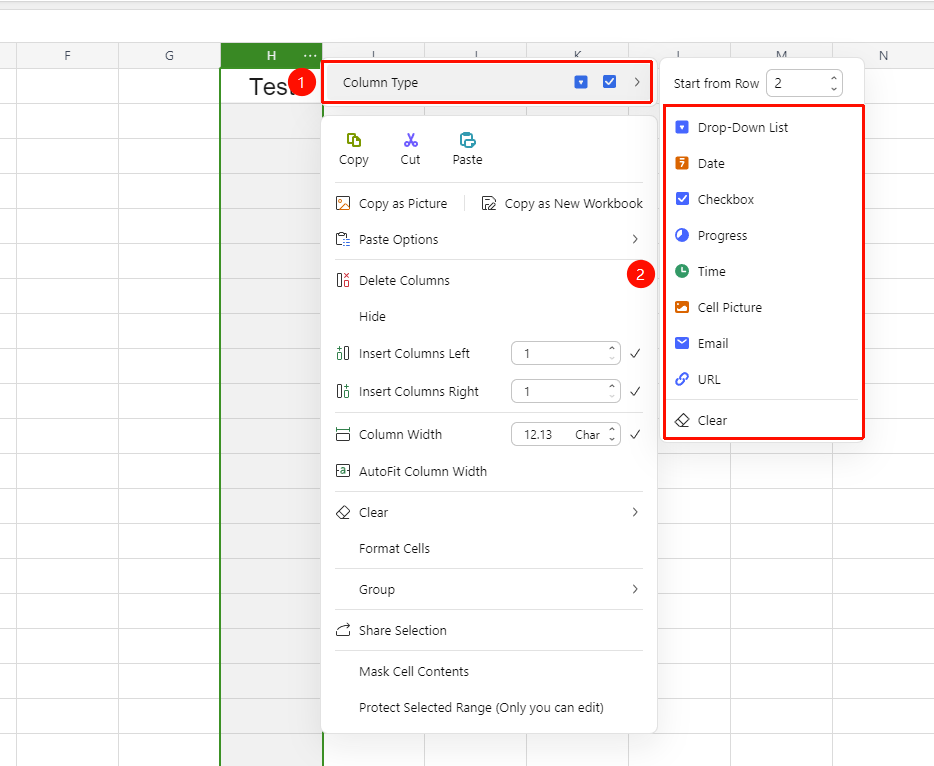934x766 pixels.
Task: Open the Column Type submenu chevron
Action: (637, 82)
